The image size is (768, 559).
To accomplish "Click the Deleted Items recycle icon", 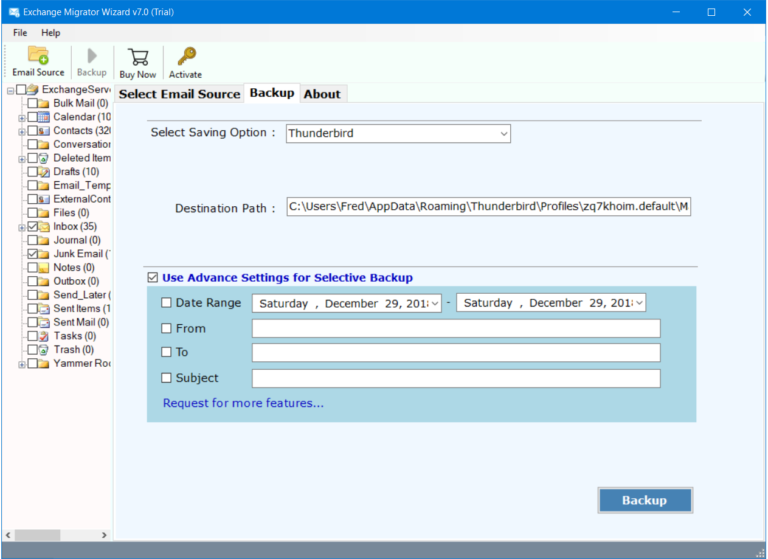I will (44, 158).
